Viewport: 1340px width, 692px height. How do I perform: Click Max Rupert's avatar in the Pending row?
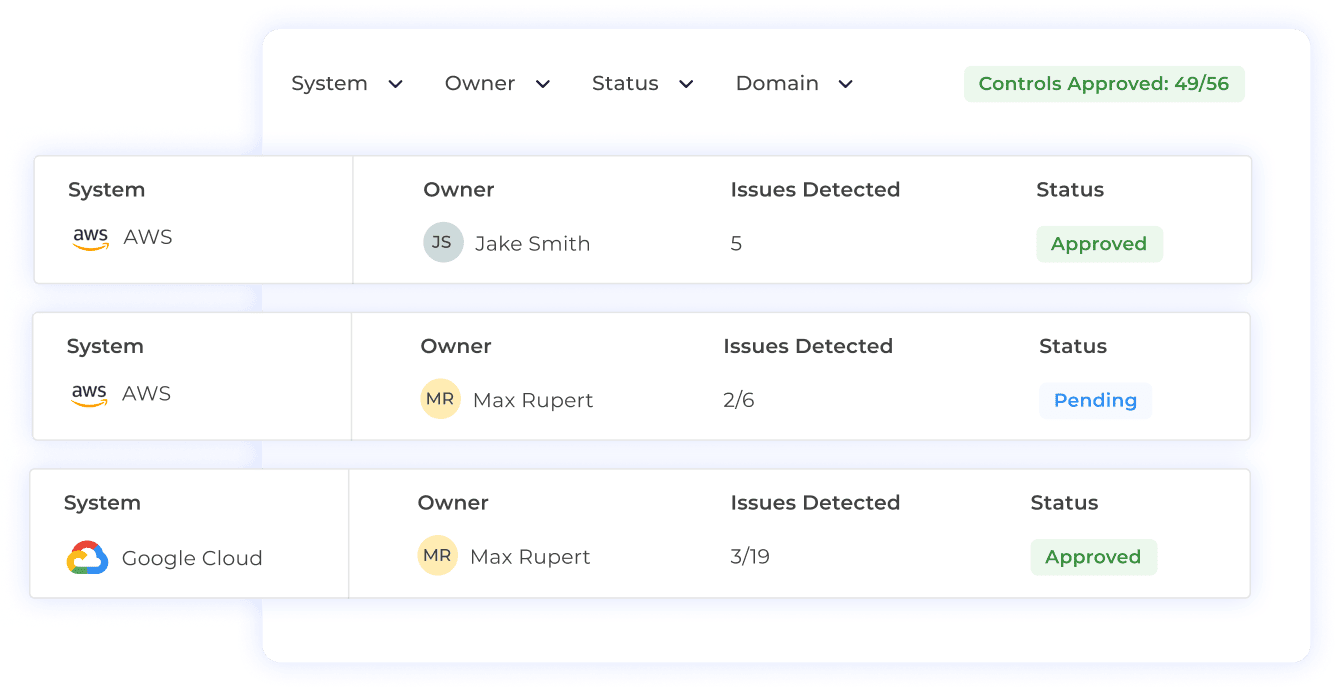(x=440, y=399)
